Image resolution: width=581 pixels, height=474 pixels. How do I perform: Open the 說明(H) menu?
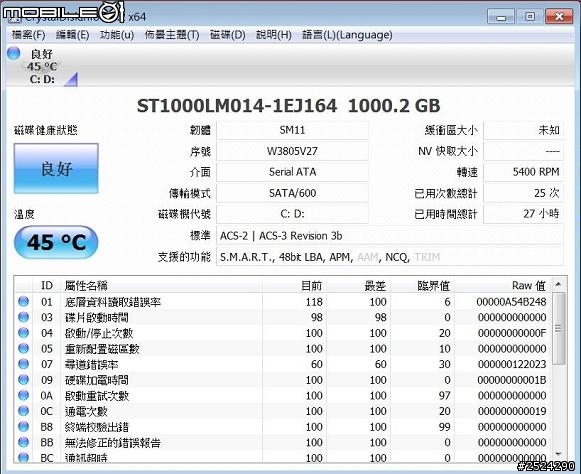click(273, 35)
